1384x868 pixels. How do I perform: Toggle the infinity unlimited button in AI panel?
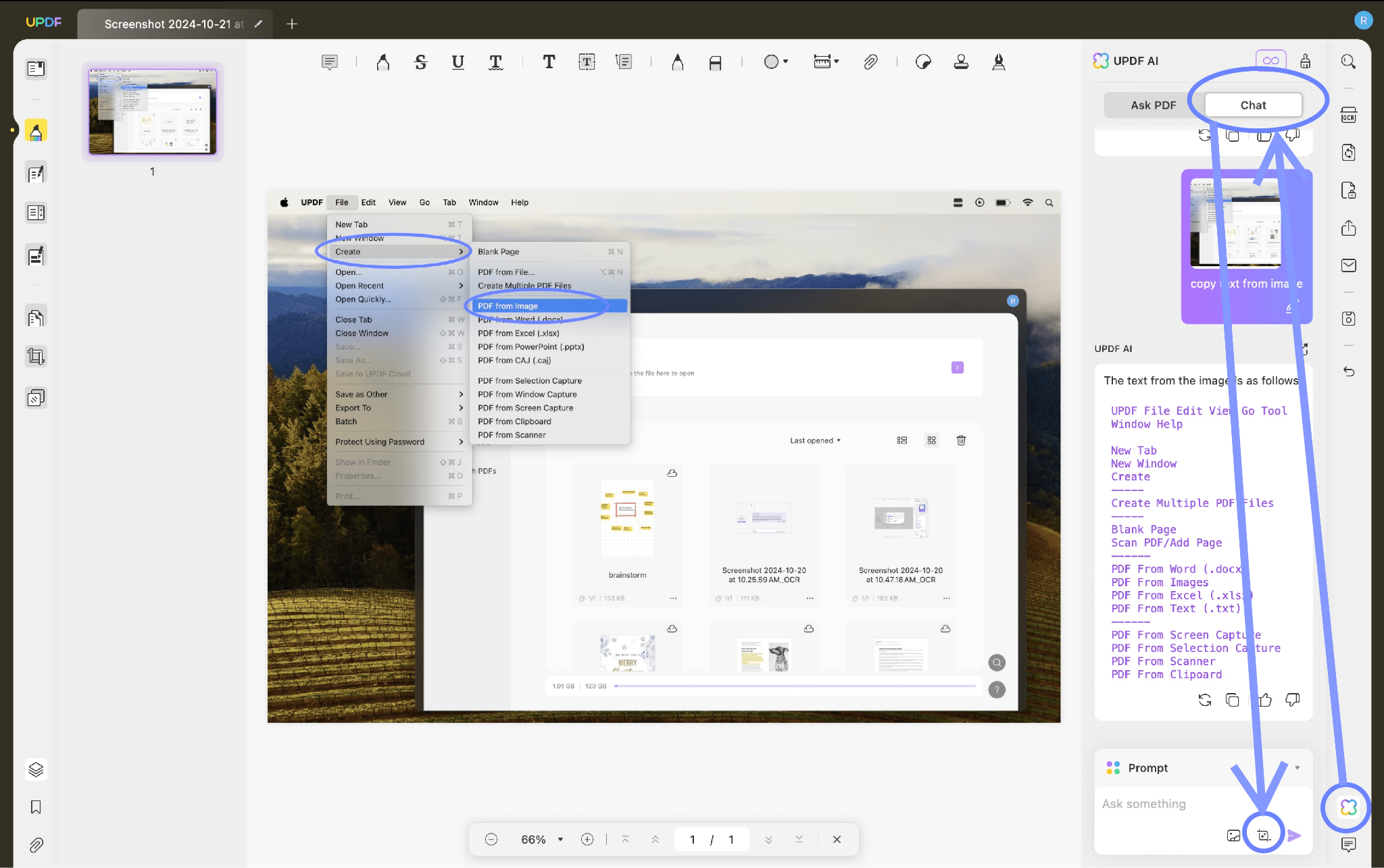tap(1270, 61)
